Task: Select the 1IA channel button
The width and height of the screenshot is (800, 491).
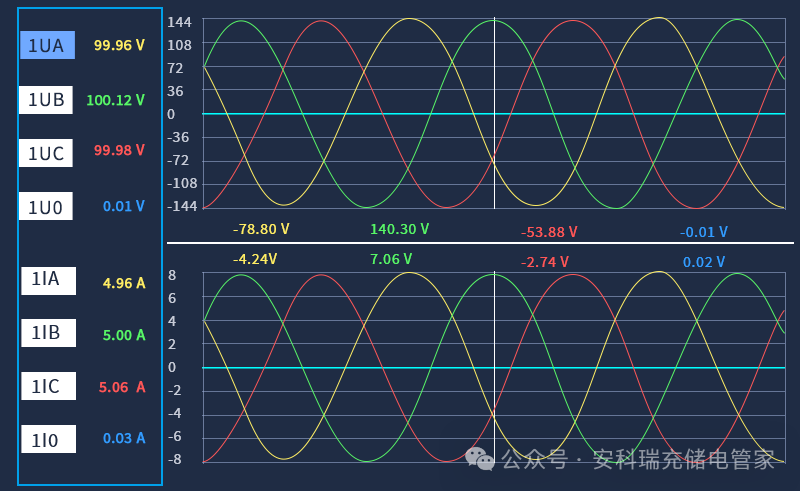Action: pos(48,281)
